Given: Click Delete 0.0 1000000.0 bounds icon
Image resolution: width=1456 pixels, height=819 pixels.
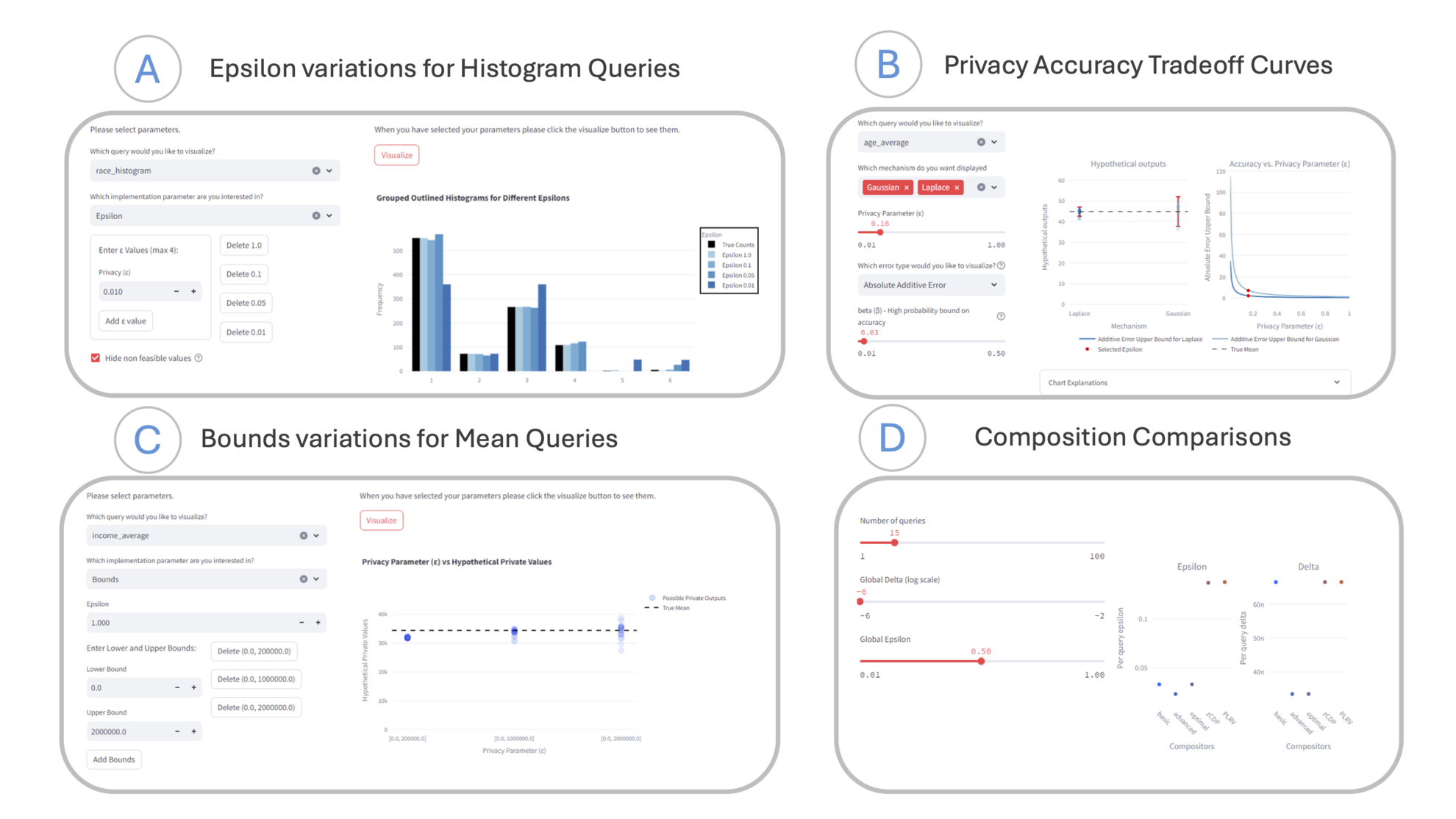Looking at the screenshot, I should (256, 679).
